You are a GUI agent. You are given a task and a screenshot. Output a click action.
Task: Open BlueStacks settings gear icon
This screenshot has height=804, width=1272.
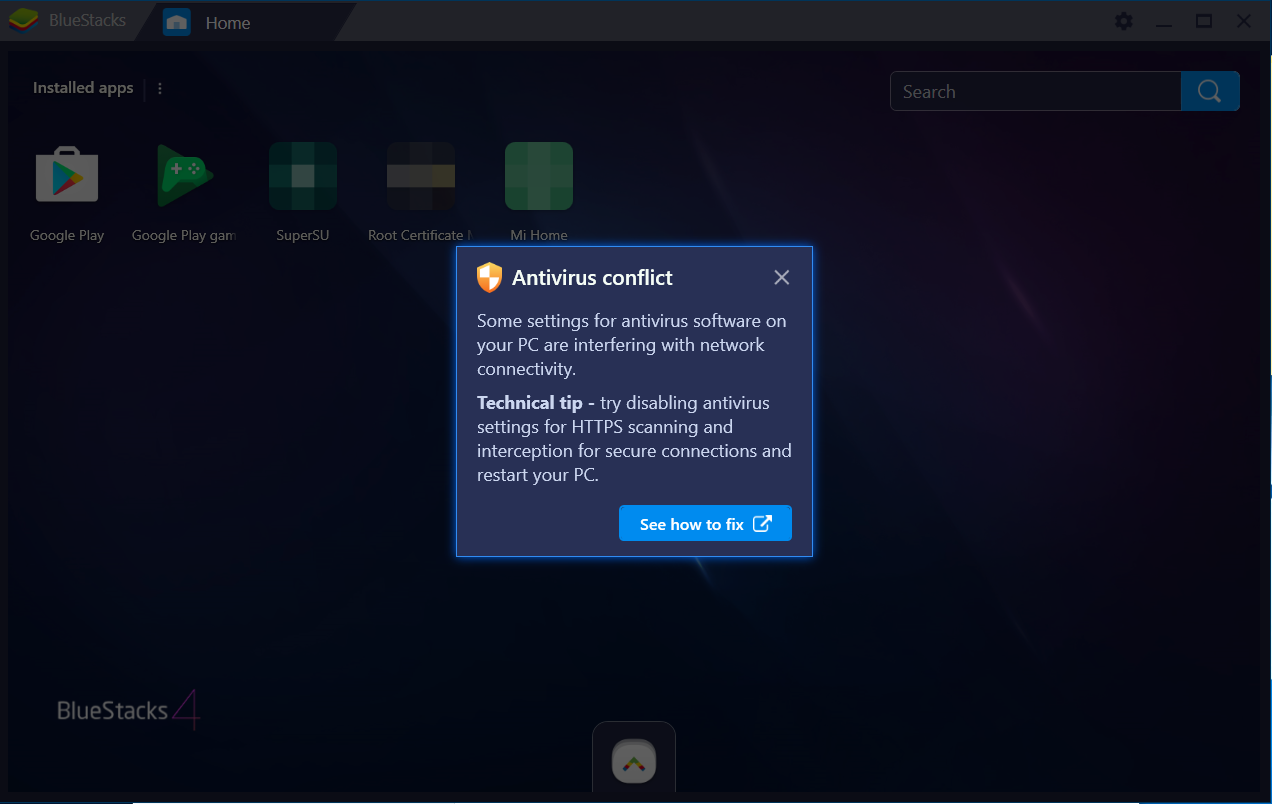click(x=1124, y=21)
